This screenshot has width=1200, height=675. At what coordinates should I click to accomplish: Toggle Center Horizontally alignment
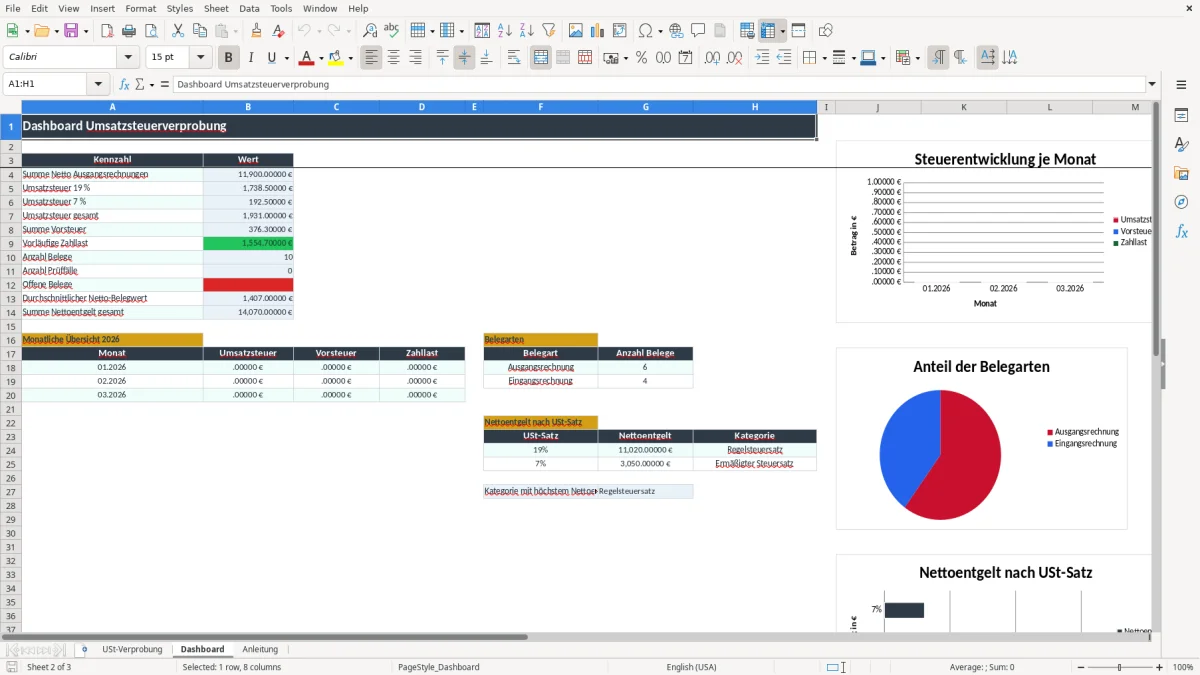[393, 58]
